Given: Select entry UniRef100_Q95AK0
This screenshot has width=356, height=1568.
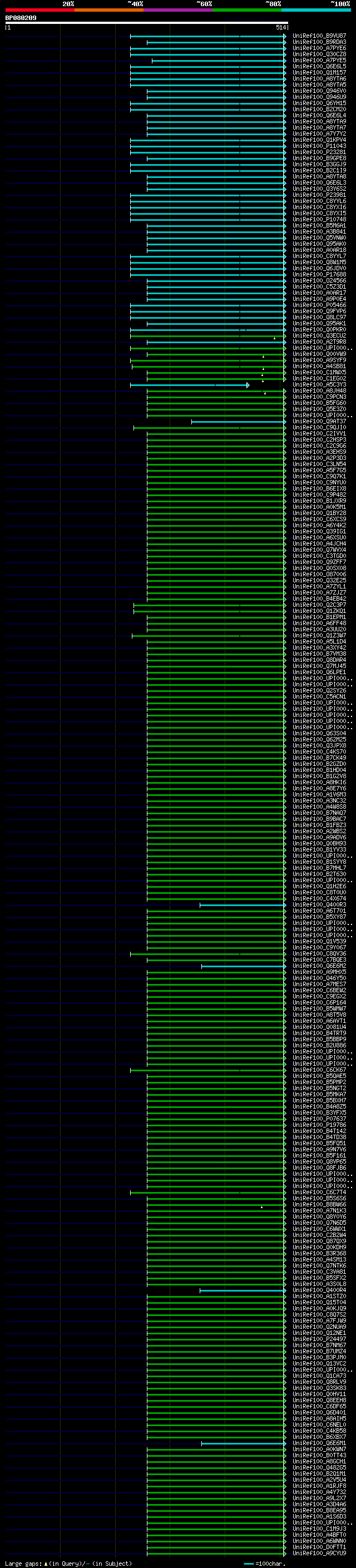Looking at the screenshot, I should point(319,244).
